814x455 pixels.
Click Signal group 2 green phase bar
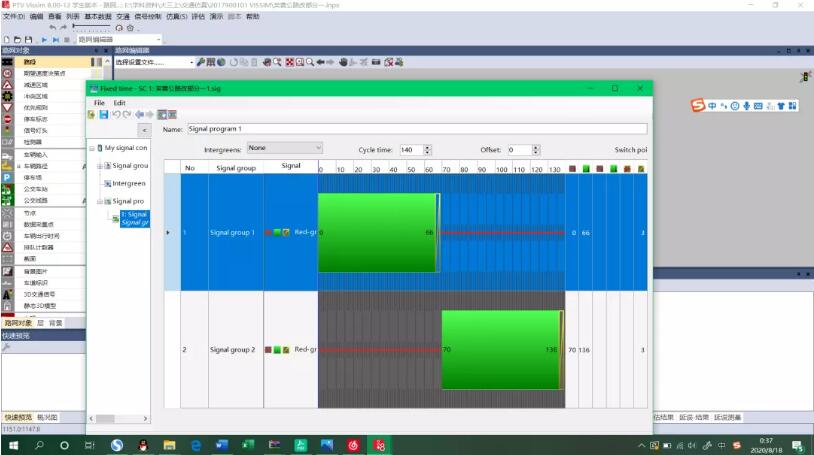[x=501, y=350]
